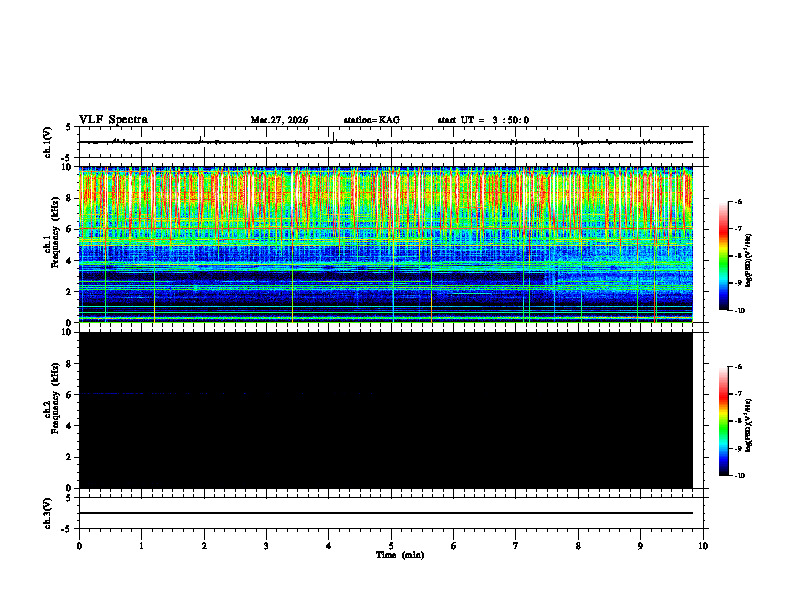Click the time axis tick label '7'
The height and width of the screenshot is (612, 792).
[x=516, y=546]
